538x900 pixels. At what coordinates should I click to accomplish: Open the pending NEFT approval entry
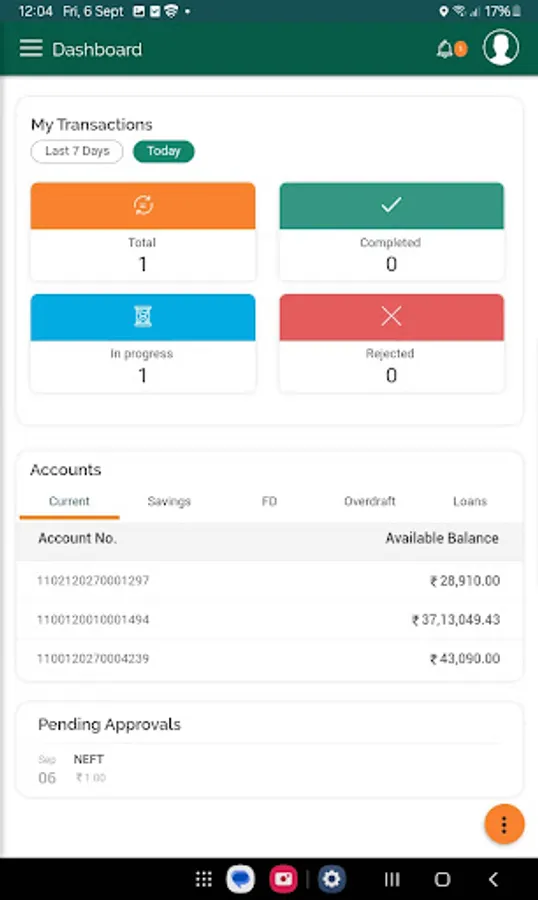click(269, 769)
